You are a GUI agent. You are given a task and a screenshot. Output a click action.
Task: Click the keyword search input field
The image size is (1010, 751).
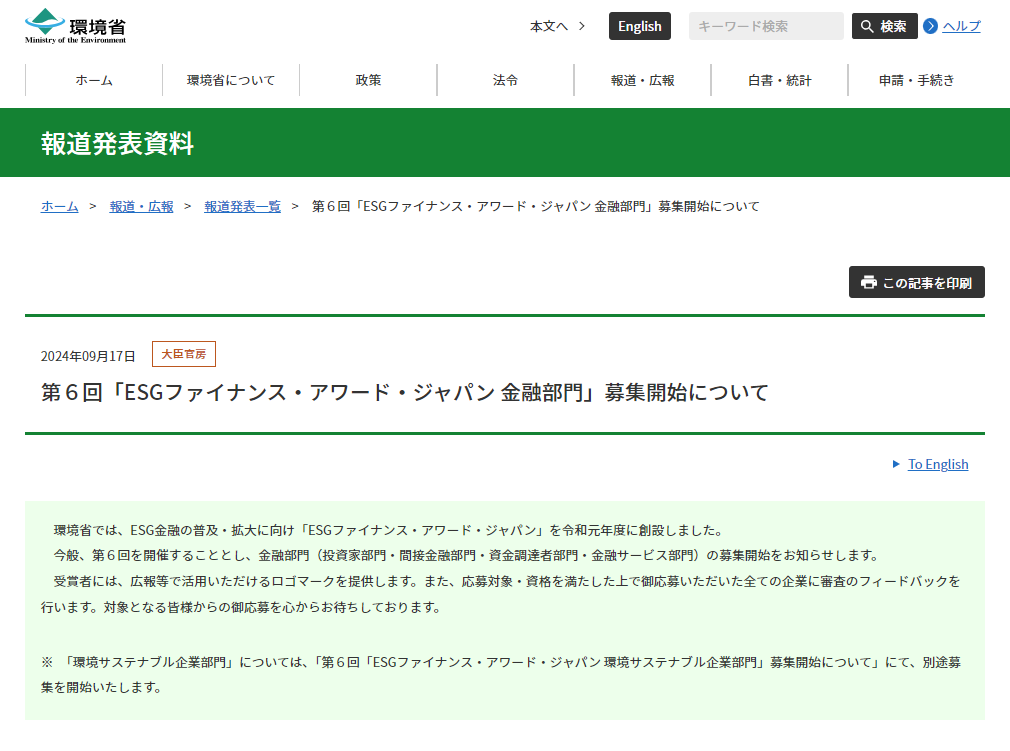pos(766,26)
